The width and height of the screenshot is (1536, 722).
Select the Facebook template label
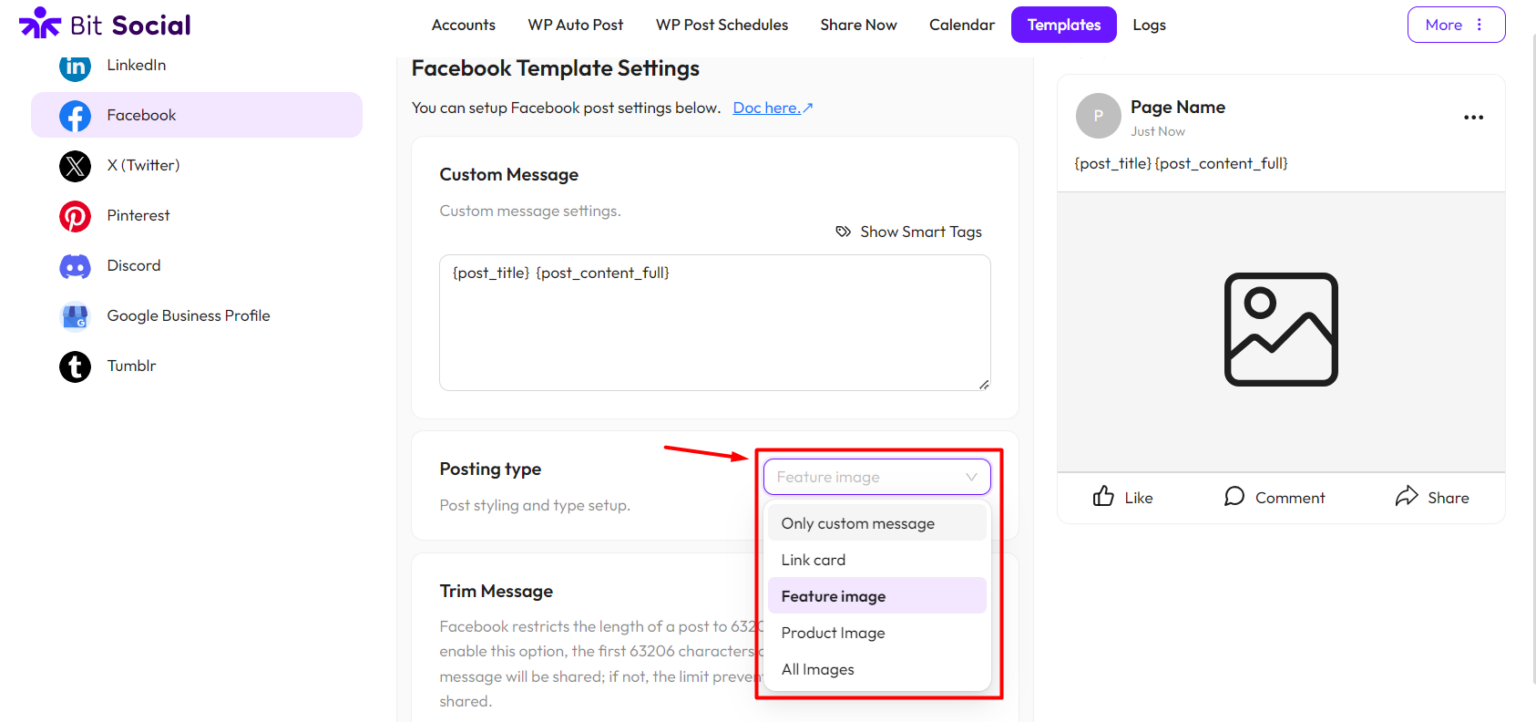click(141, 115)
